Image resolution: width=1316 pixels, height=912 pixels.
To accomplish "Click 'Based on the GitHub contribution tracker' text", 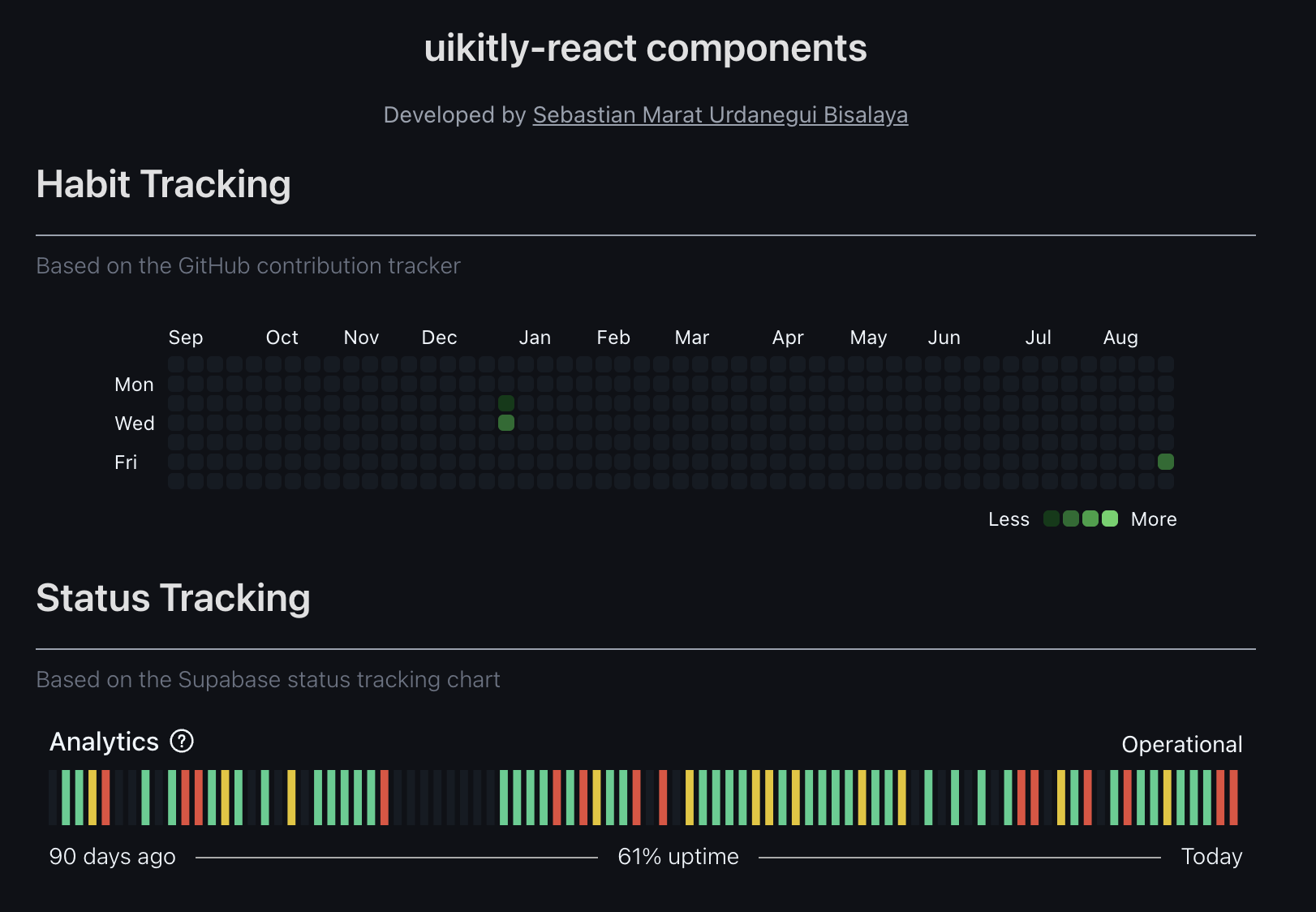I will tap(248, 266).
